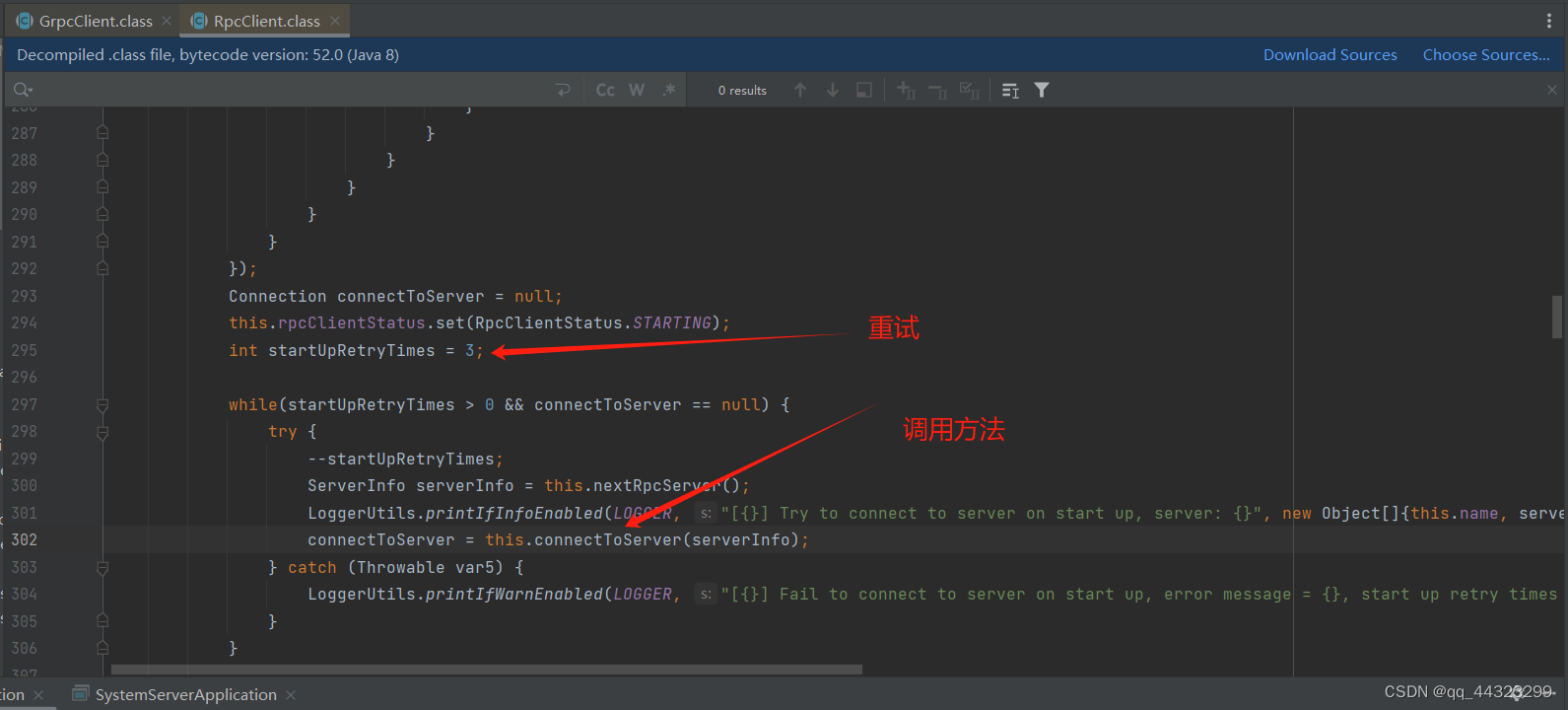Viewport: 1568px width, 710px height.
Task: Click 'Connection connectToServer = null' on line 293
Action: click(390, 297)
